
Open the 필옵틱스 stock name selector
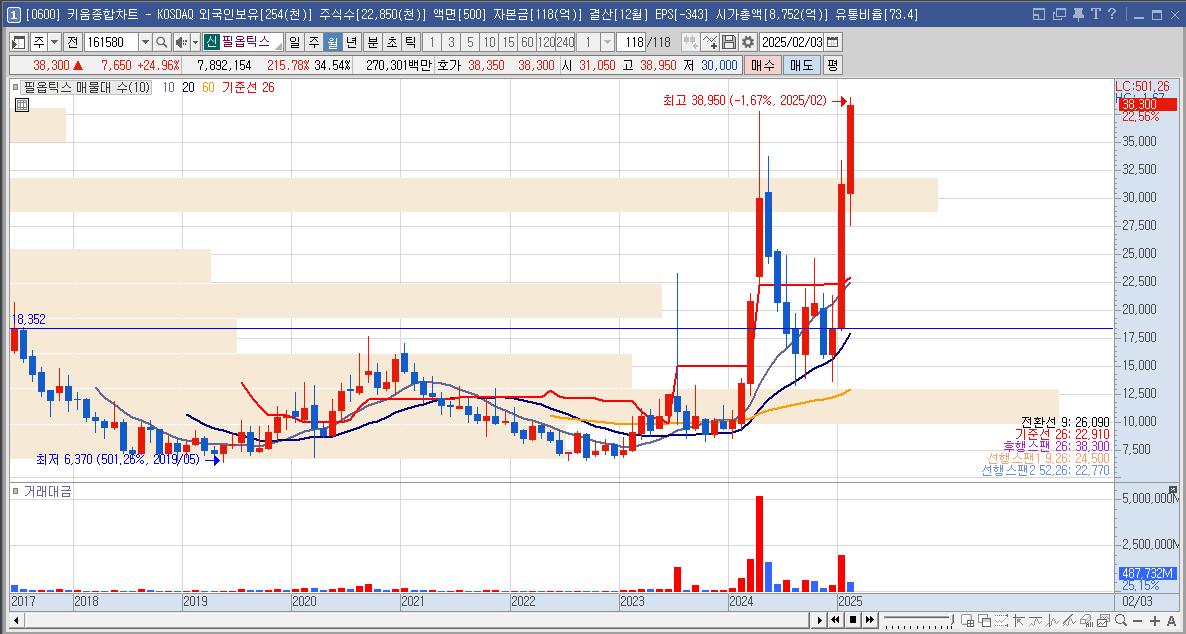(243, 42)
